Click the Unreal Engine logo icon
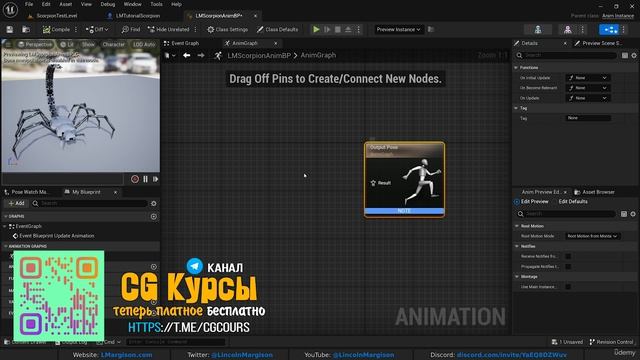This screenshot has width=640, height=360. pos(10,9)
